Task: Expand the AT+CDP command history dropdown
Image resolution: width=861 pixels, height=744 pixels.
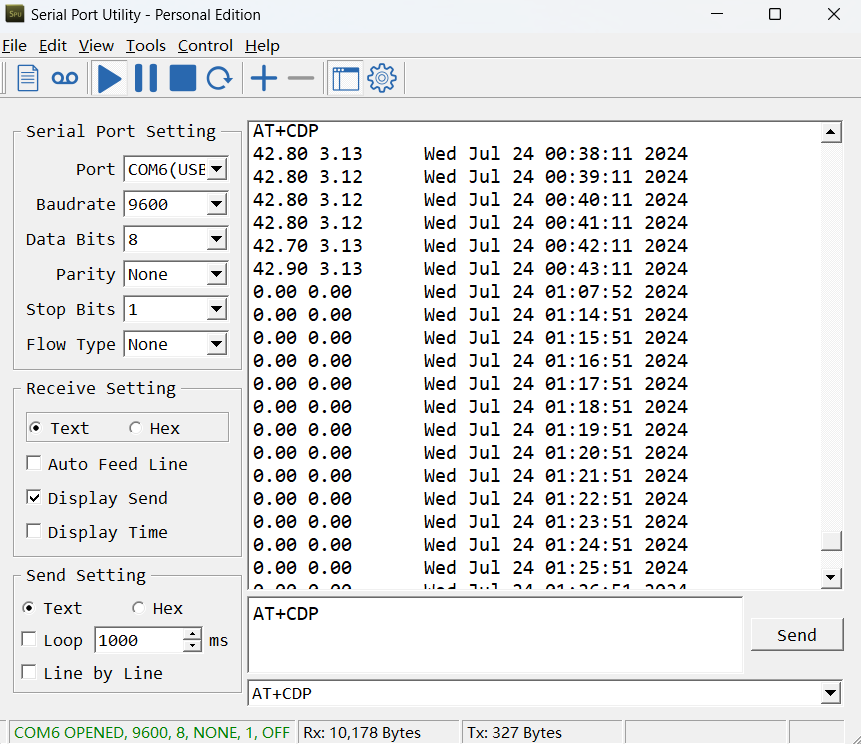Action: (831, 693)
